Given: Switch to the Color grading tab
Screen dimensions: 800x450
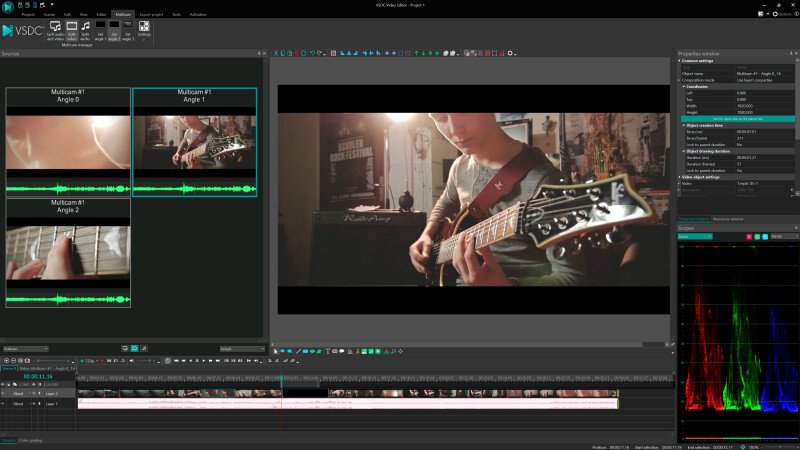Looking at the screenshot, I should 31,440.
